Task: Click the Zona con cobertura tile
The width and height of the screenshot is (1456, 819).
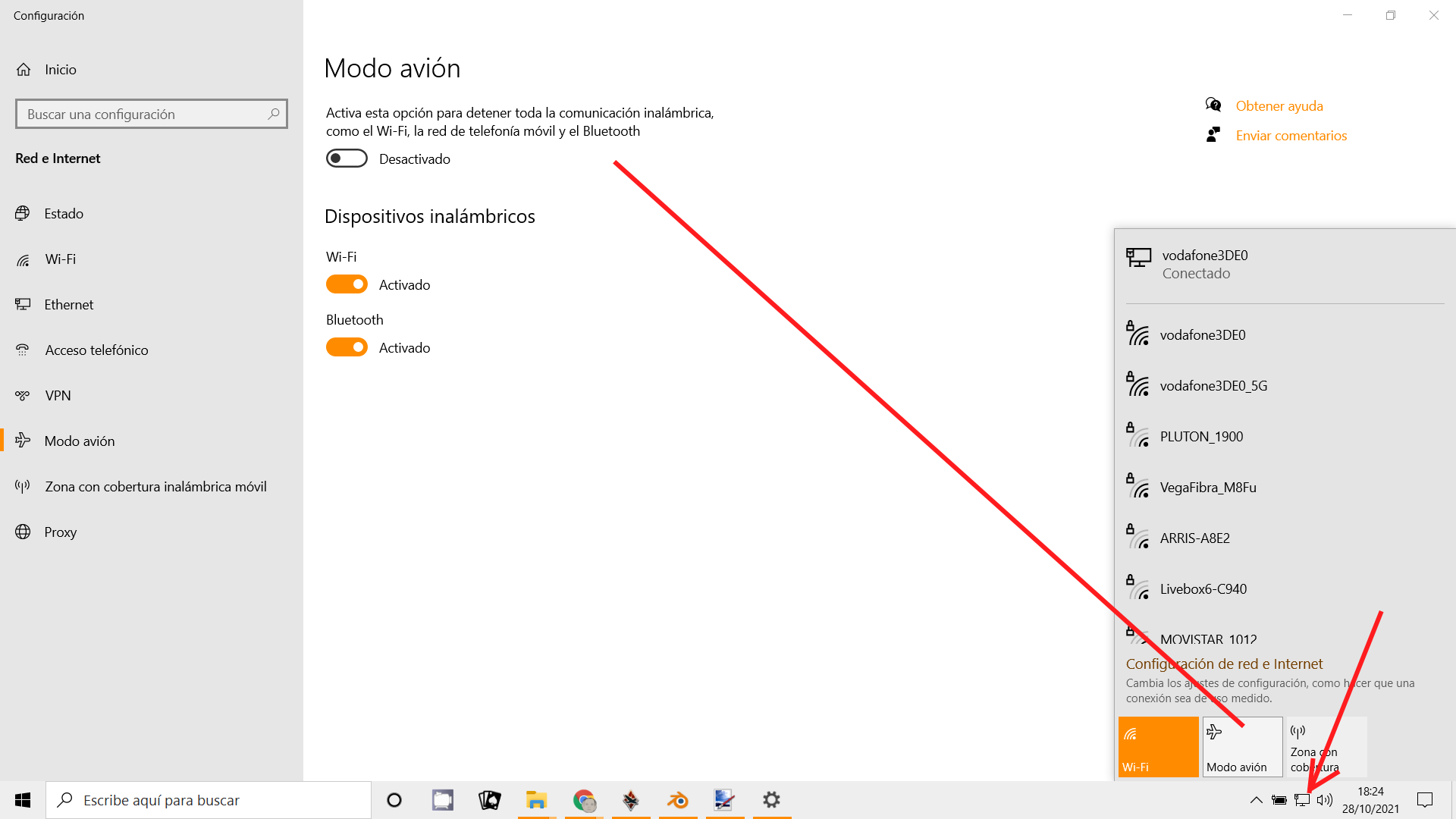Action: coord(1326,747)
